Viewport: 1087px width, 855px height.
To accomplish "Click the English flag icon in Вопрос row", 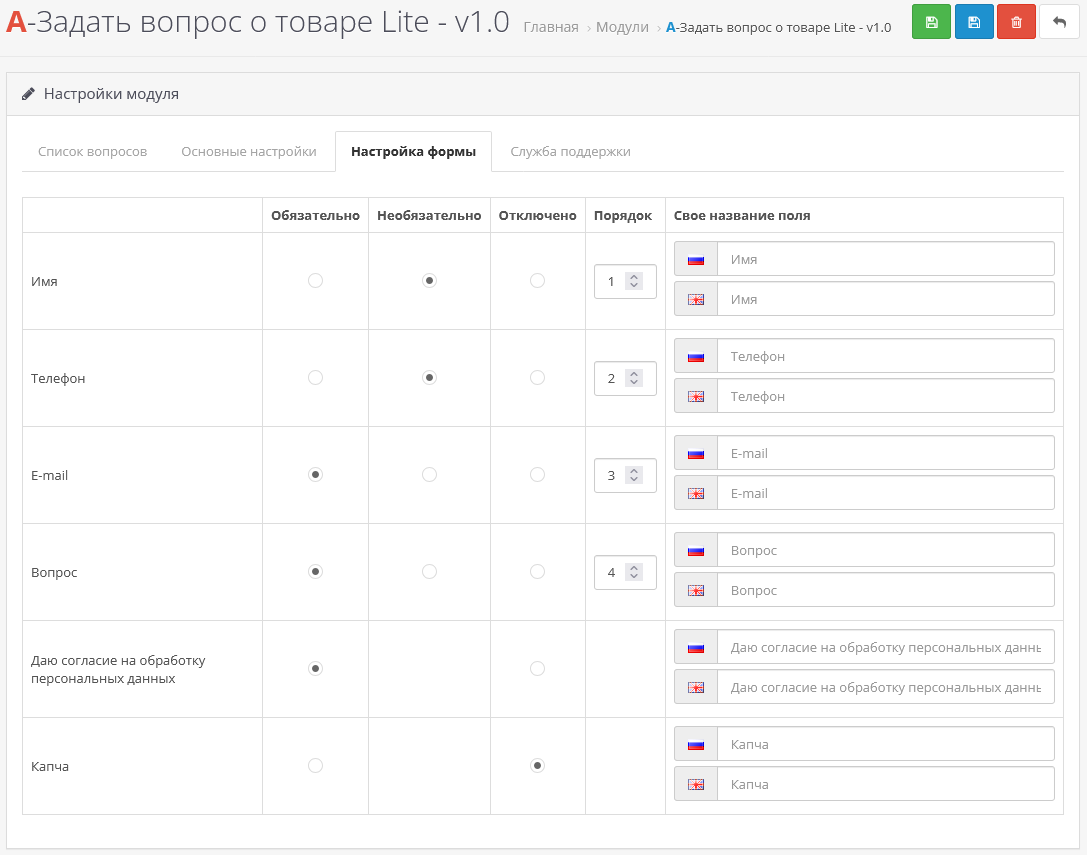I will [696, 590].
